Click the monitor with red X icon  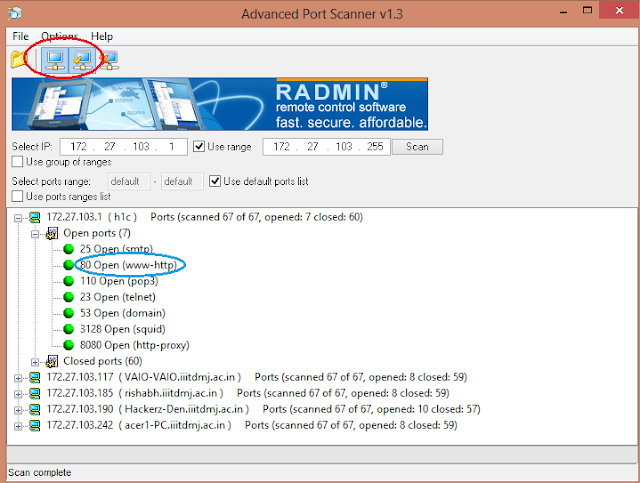pos(109,60)
